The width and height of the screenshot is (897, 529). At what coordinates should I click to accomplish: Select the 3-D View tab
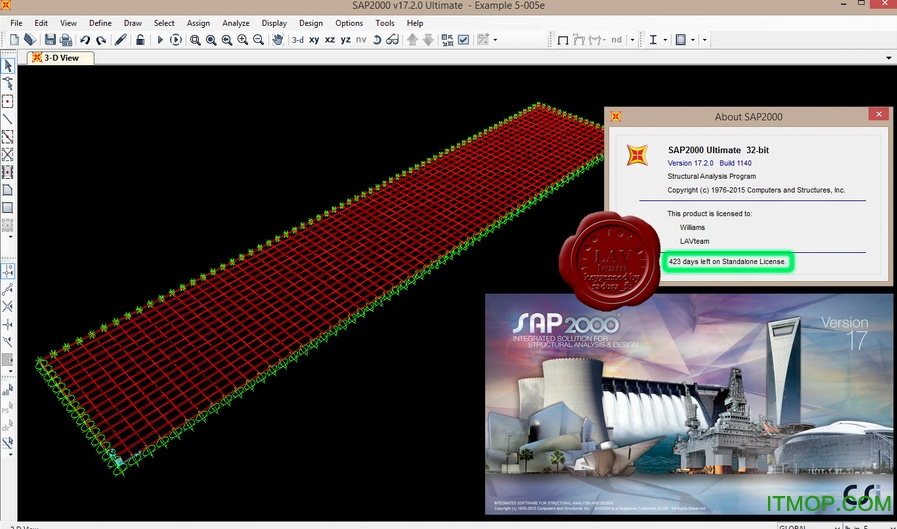pyautogui.click(x=62, y=58)
